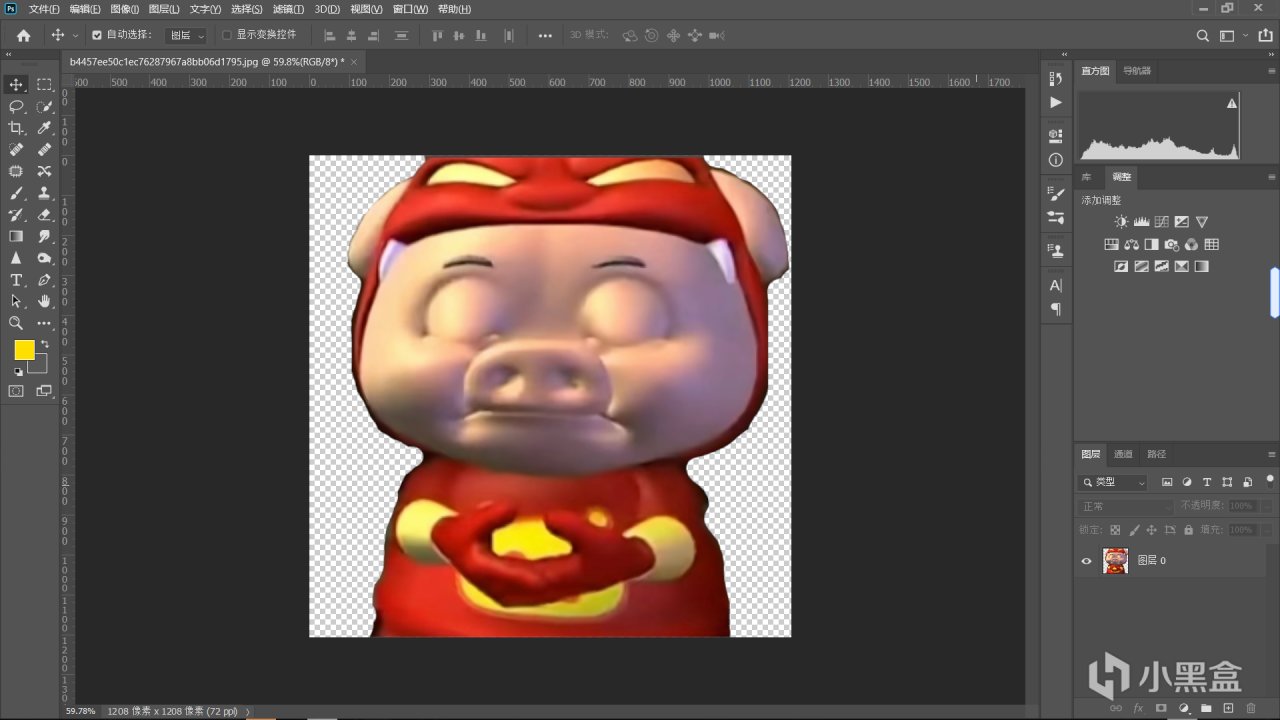Select the Lasso tool

pos(16,106)
